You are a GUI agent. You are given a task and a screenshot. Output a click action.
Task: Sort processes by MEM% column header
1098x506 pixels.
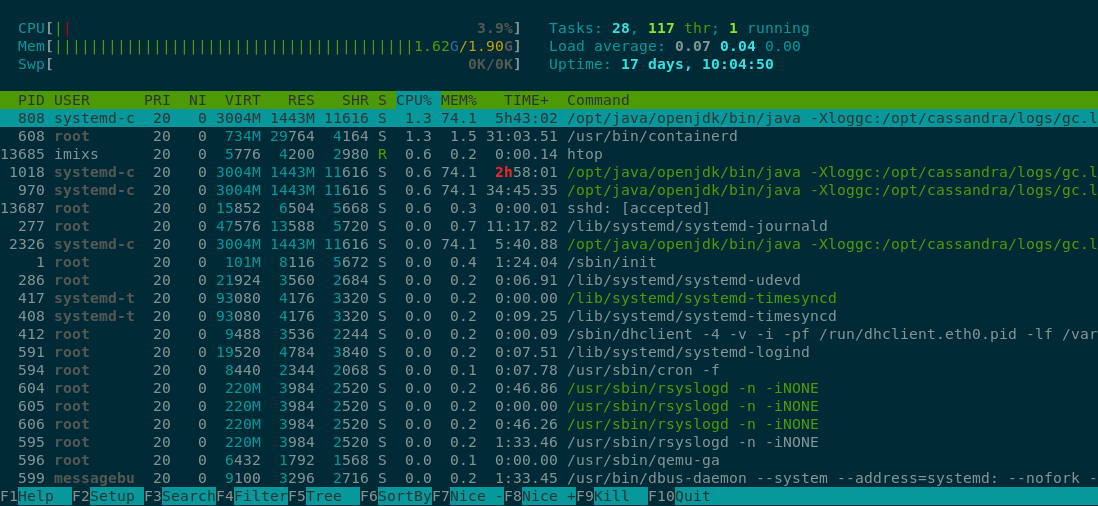[458, 100]
